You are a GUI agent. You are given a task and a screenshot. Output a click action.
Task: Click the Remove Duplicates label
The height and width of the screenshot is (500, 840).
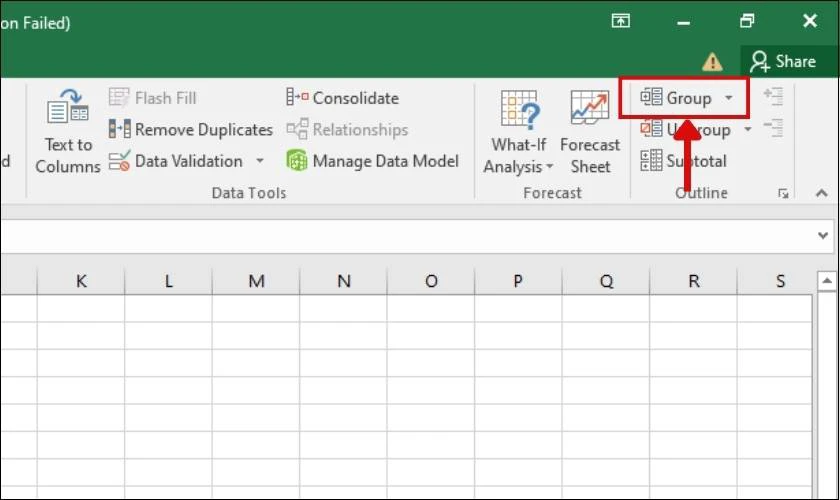(x=204, y=130)
